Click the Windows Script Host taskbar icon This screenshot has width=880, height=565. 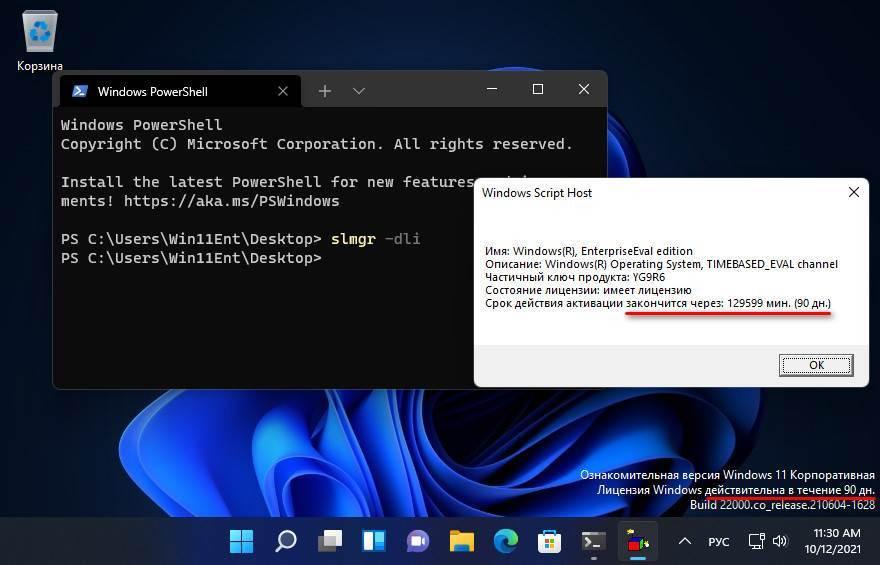point(638,541)
